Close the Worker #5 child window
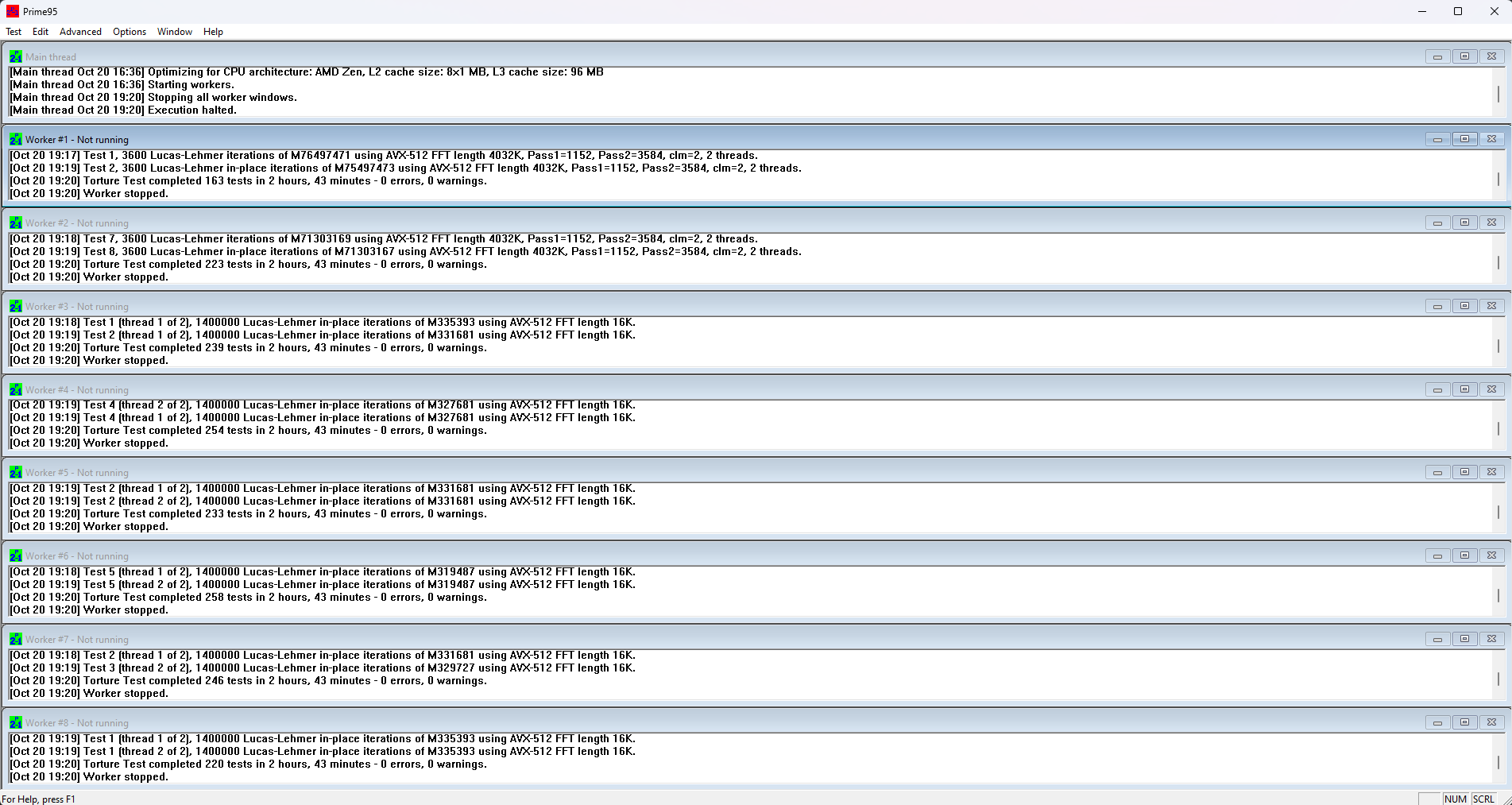1512x805 pixels. (x=1491, y=472)
